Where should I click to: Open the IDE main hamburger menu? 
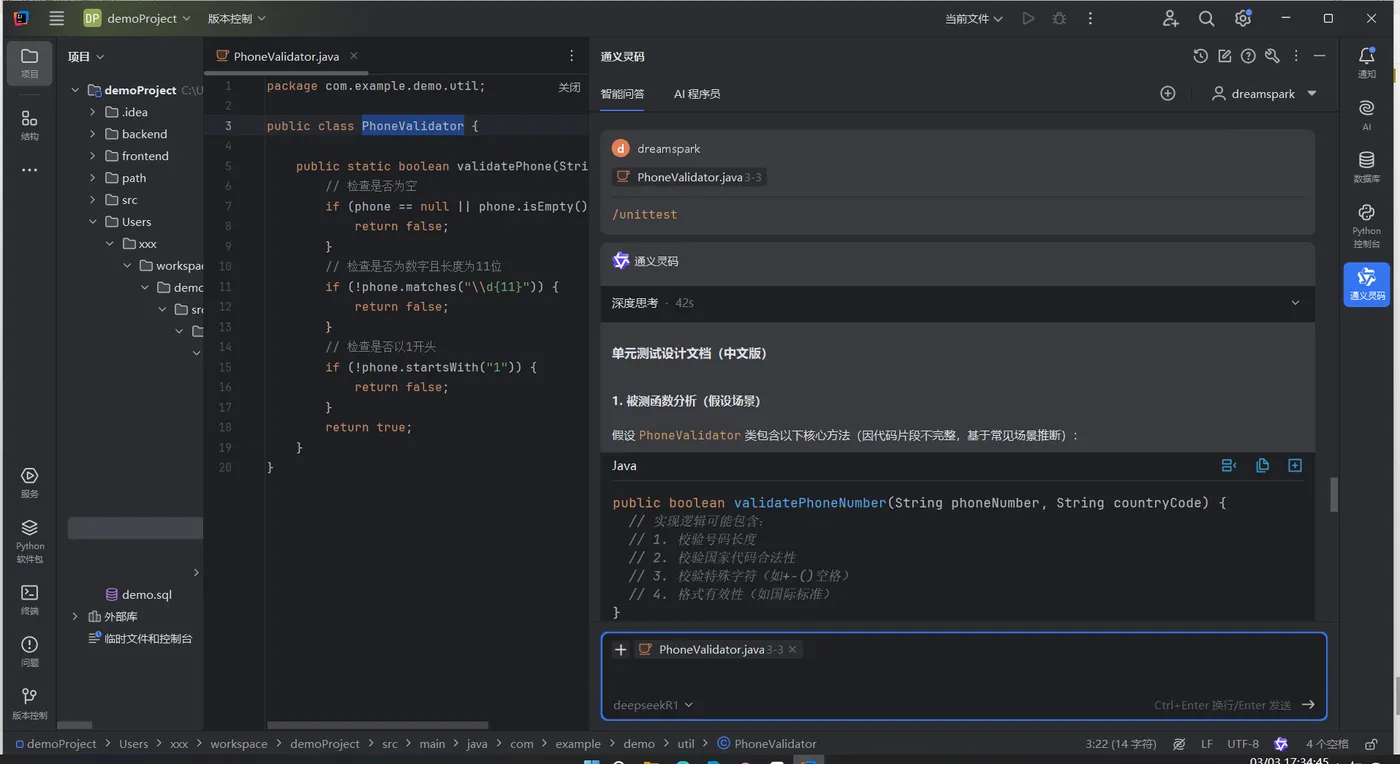coord(57,18)
